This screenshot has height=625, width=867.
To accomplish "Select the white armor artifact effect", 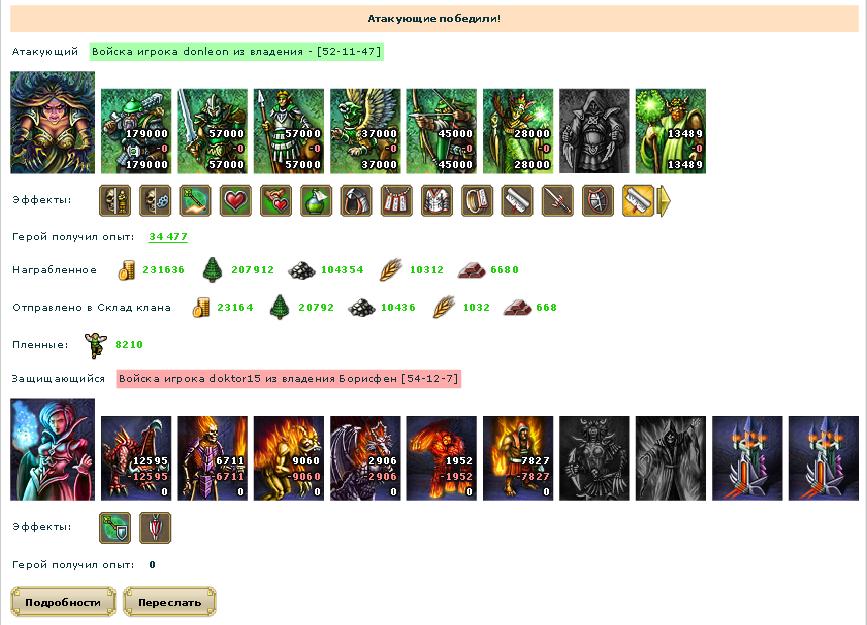I will [x=437, y=200].
